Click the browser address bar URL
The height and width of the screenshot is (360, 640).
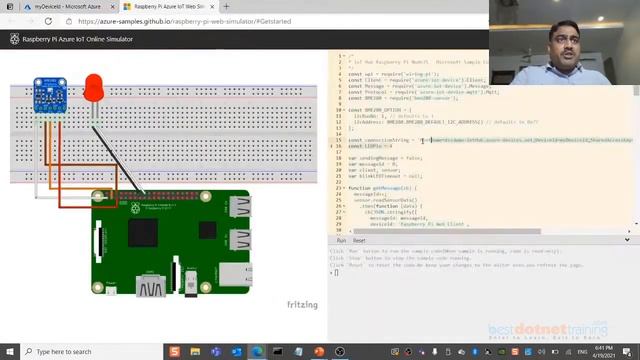(x=184, y=21)
